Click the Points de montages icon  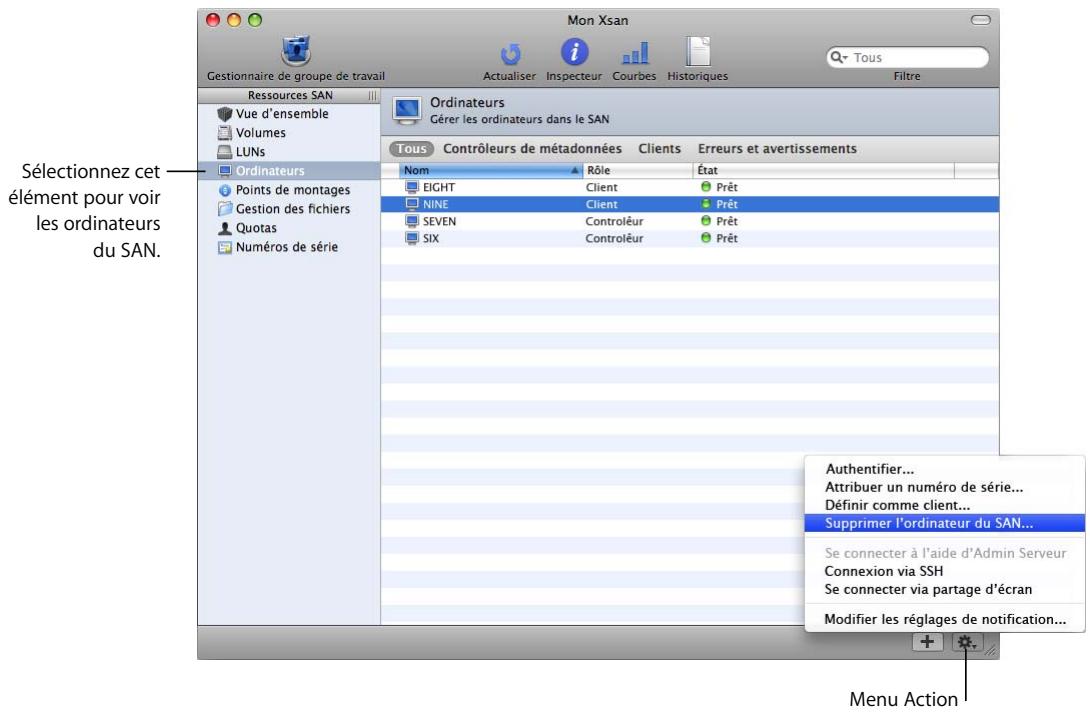click(224, 190)
